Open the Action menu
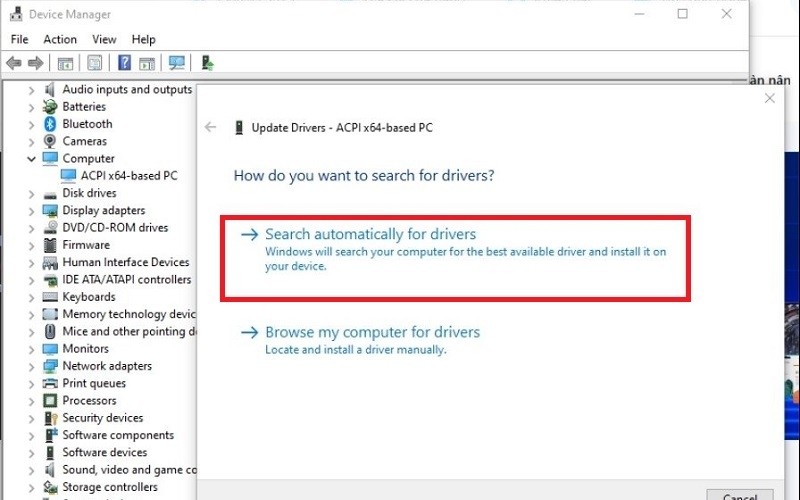Viewport: 800px width, 500px height. [x=60, y=39]
